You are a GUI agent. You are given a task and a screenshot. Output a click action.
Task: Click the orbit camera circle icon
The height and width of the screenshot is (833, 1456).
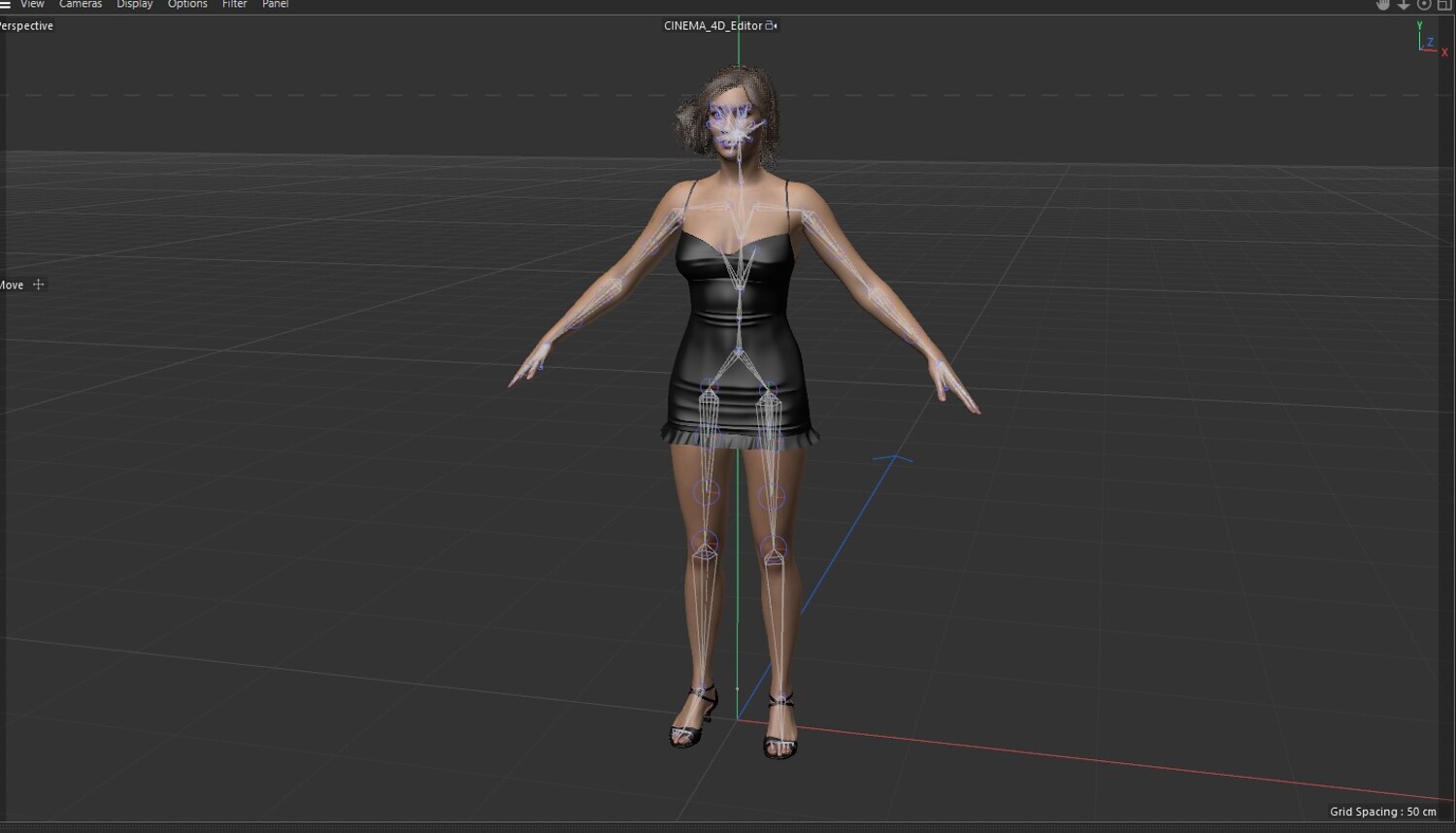coord(1424,5)
